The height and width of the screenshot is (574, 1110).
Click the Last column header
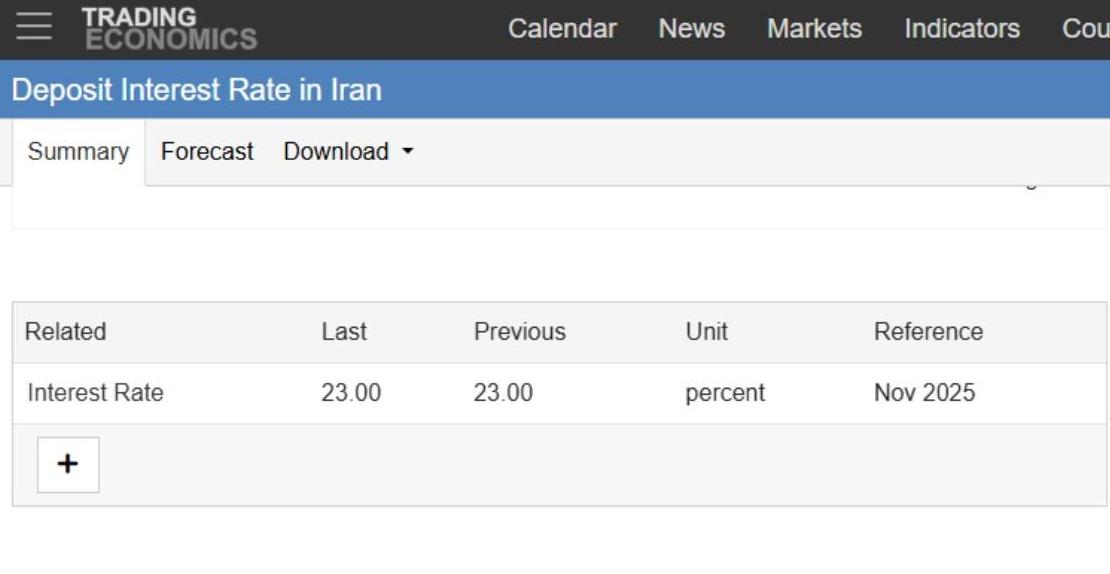tap(344, 332)
